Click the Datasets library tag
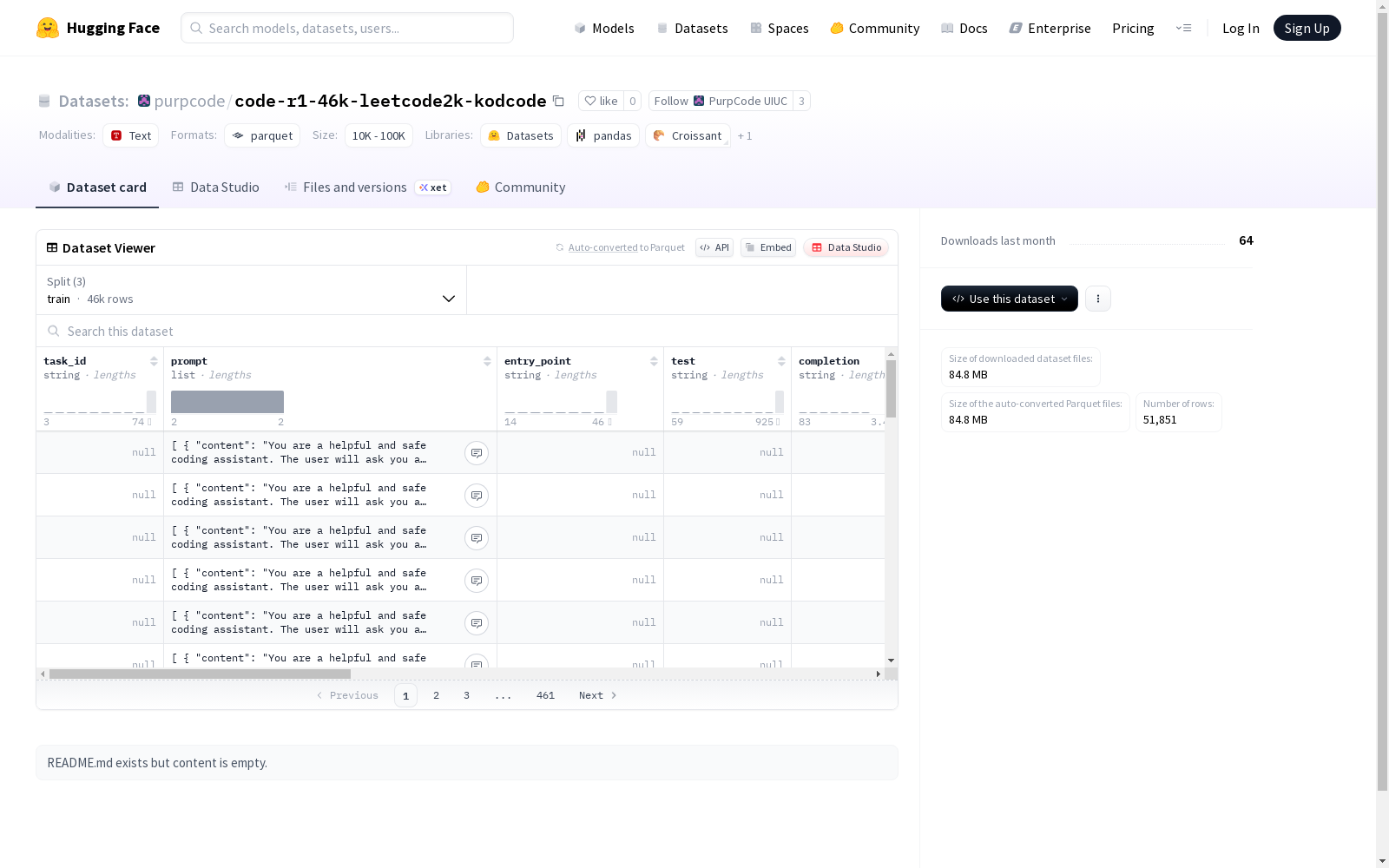 521,135
